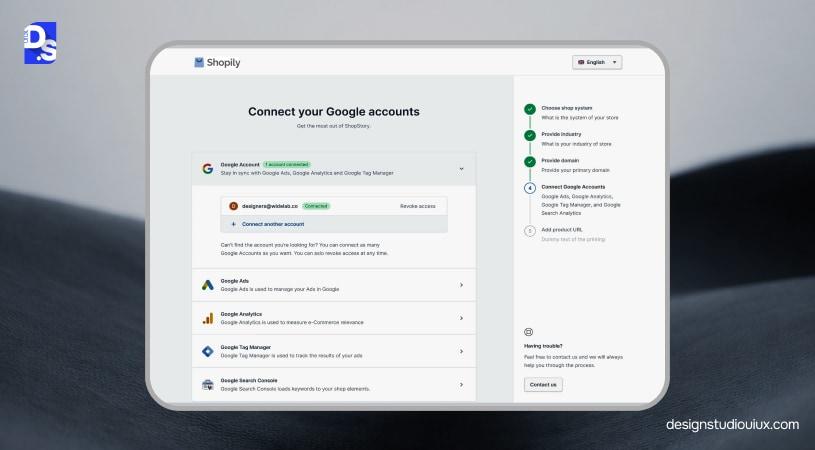Expand the Google Ads row chevron
Viewport: 815px width, 450px height.
461,285
